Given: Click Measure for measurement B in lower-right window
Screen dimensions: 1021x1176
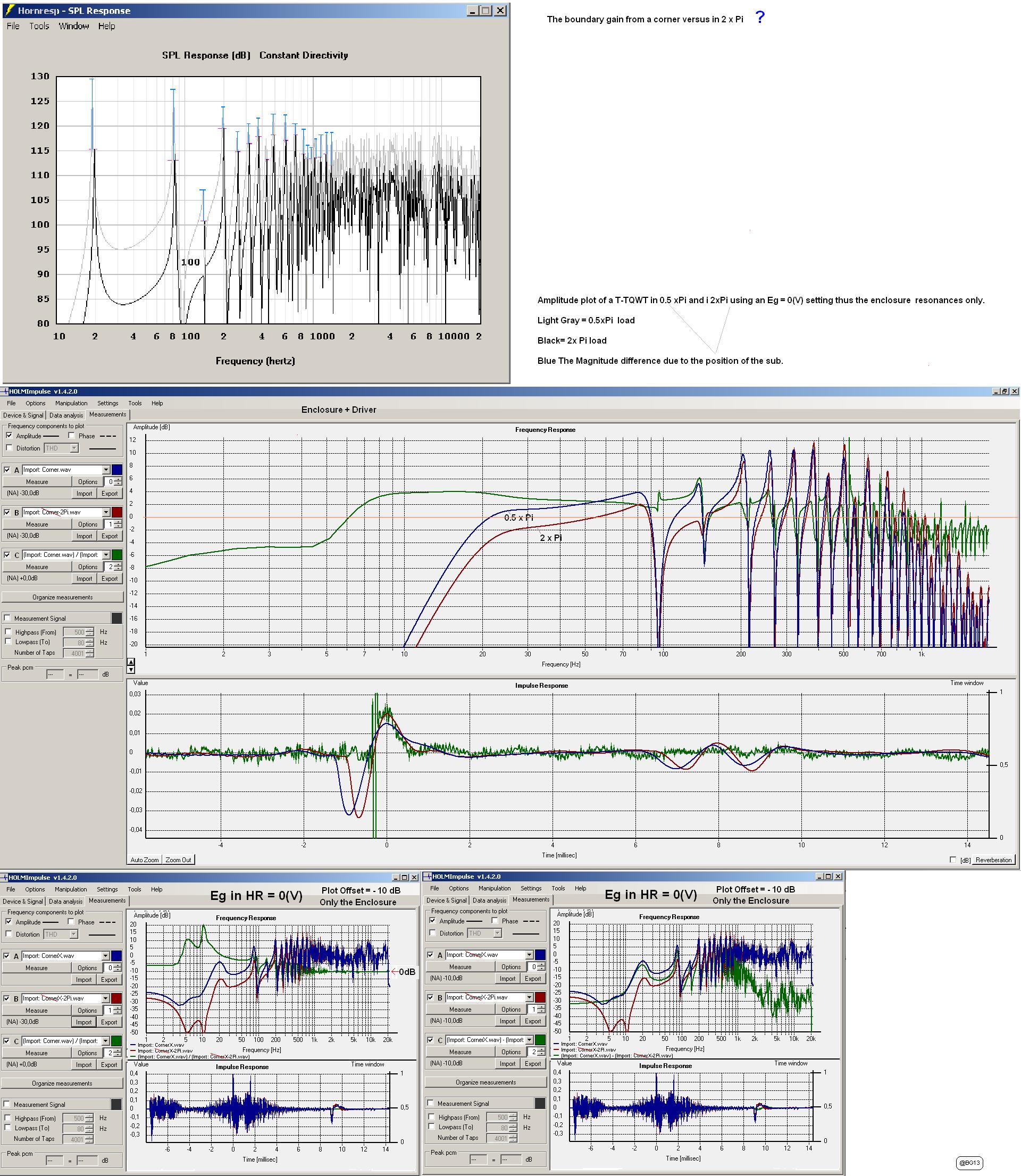Looking at the screenshot, I should (x=461, y=1010).
